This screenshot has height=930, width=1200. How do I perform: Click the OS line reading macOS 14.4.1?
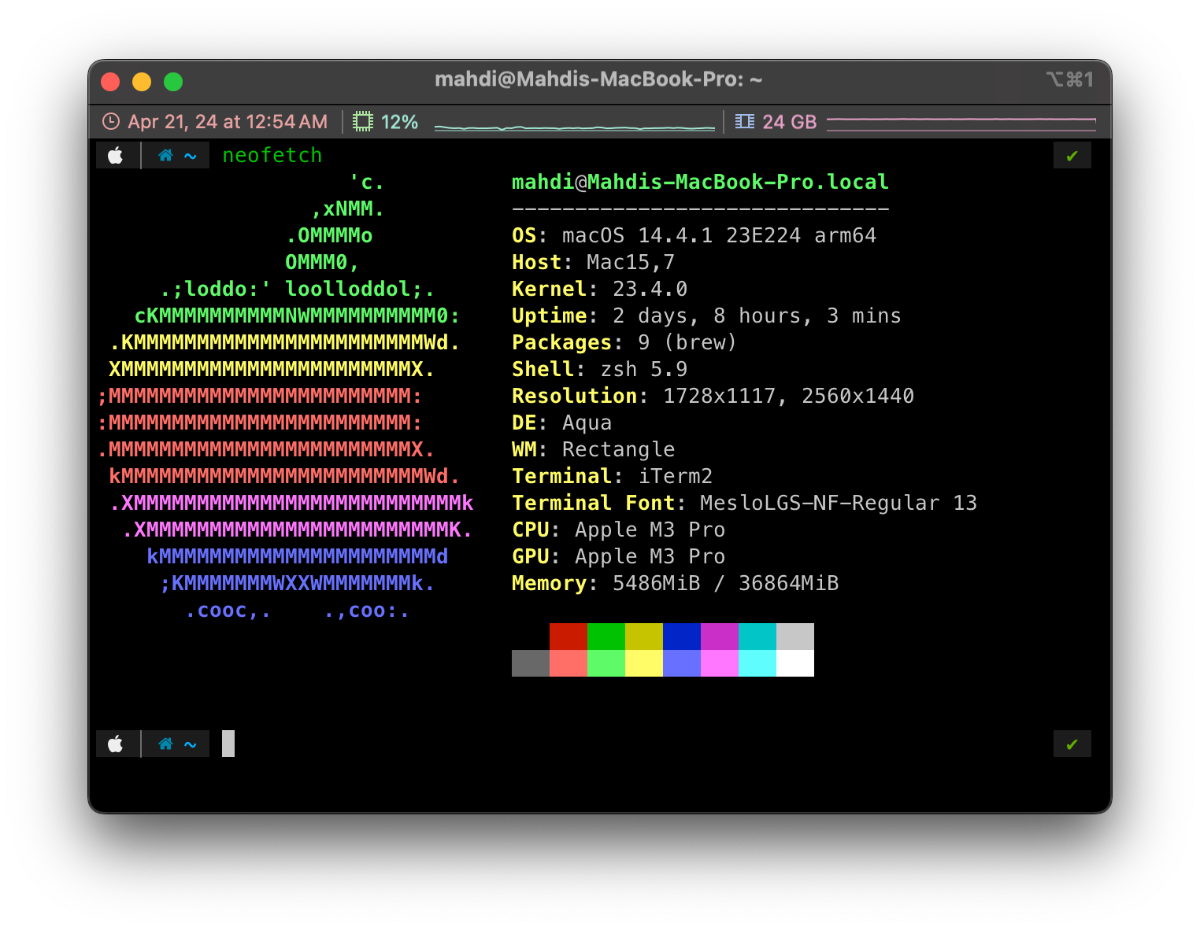[x=694, y=236]
